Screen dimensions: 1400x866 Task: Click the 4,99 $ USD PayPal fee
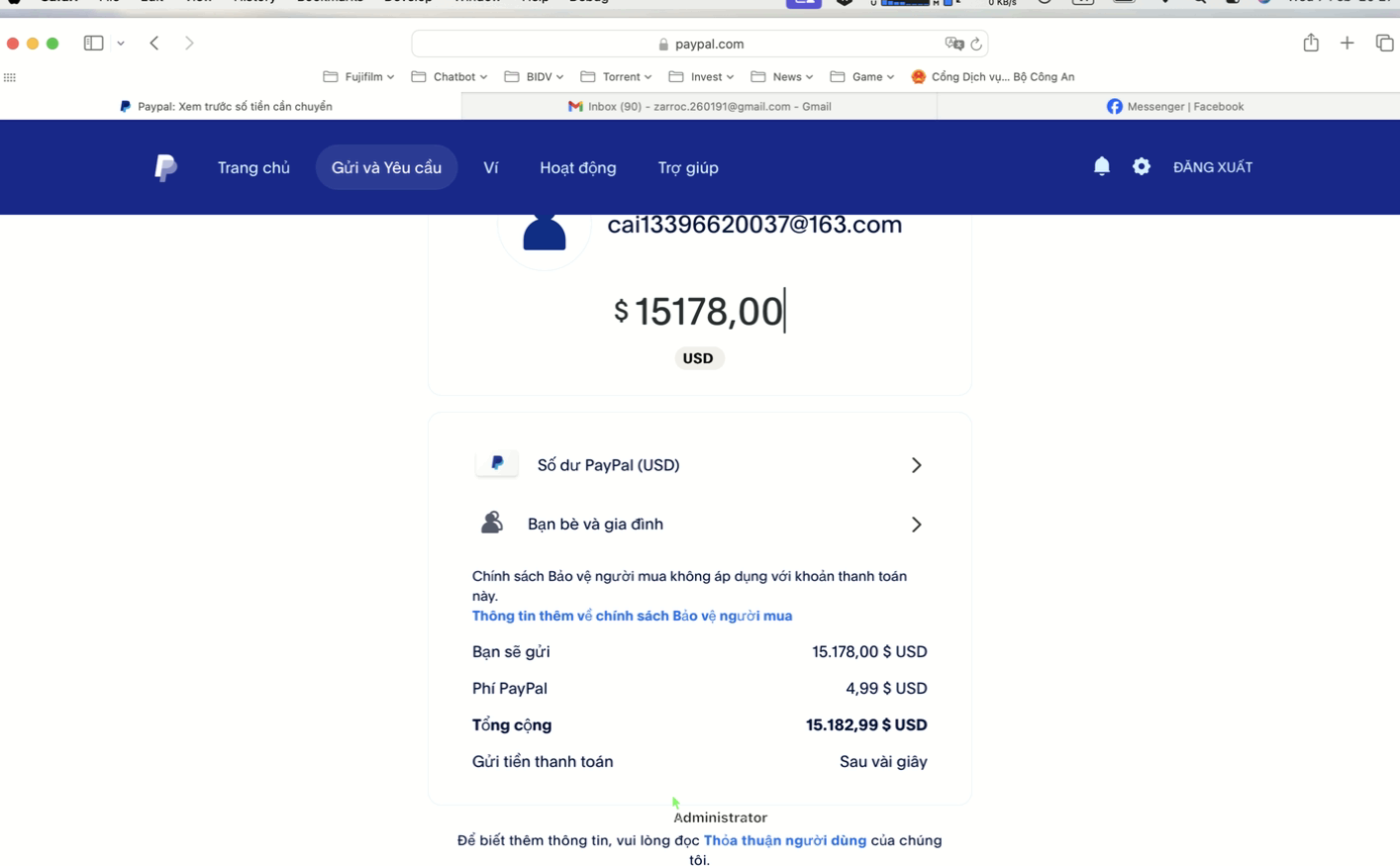(886, 689)
